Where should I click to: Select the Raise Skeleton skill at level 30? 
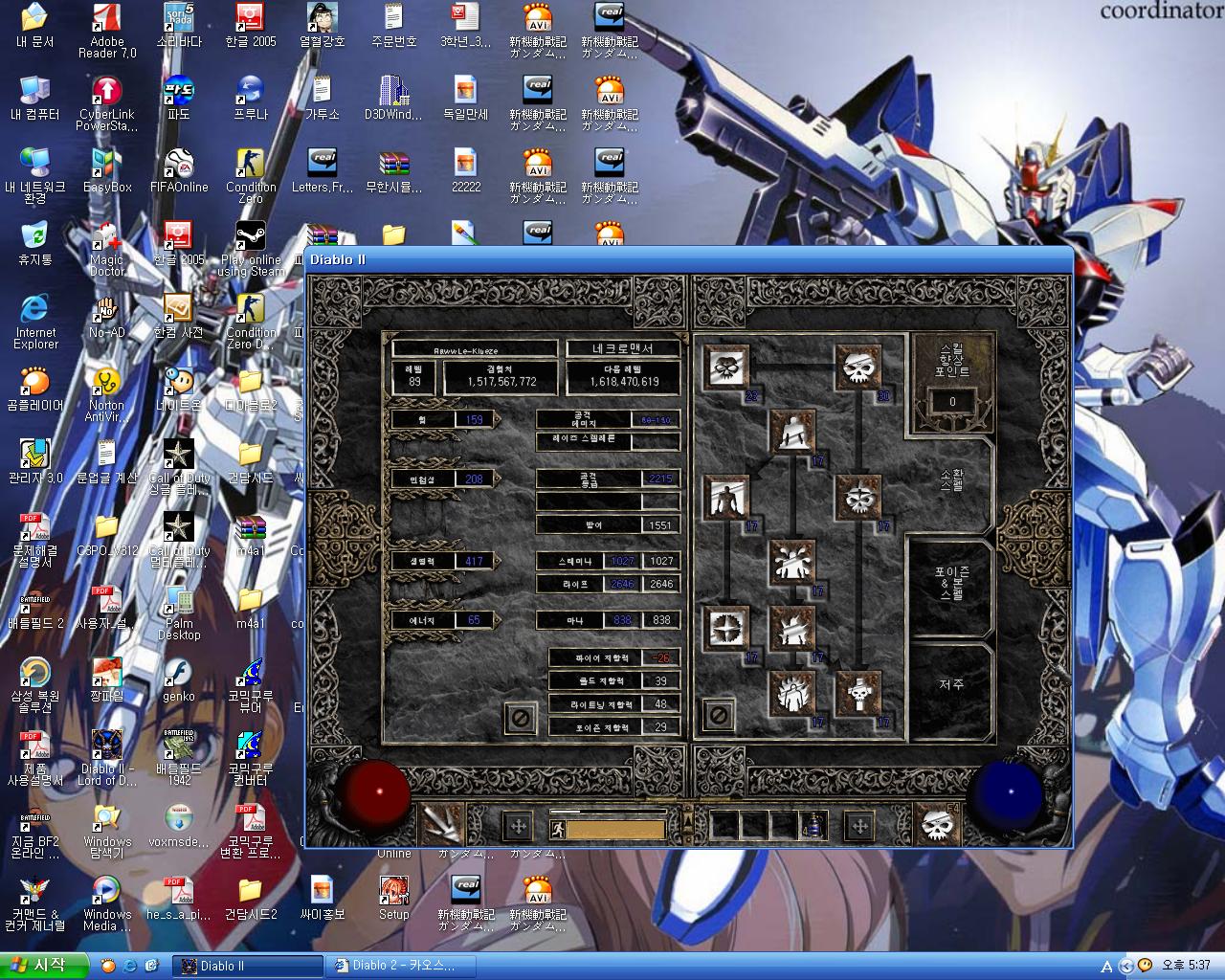click(x=858, y=367)
